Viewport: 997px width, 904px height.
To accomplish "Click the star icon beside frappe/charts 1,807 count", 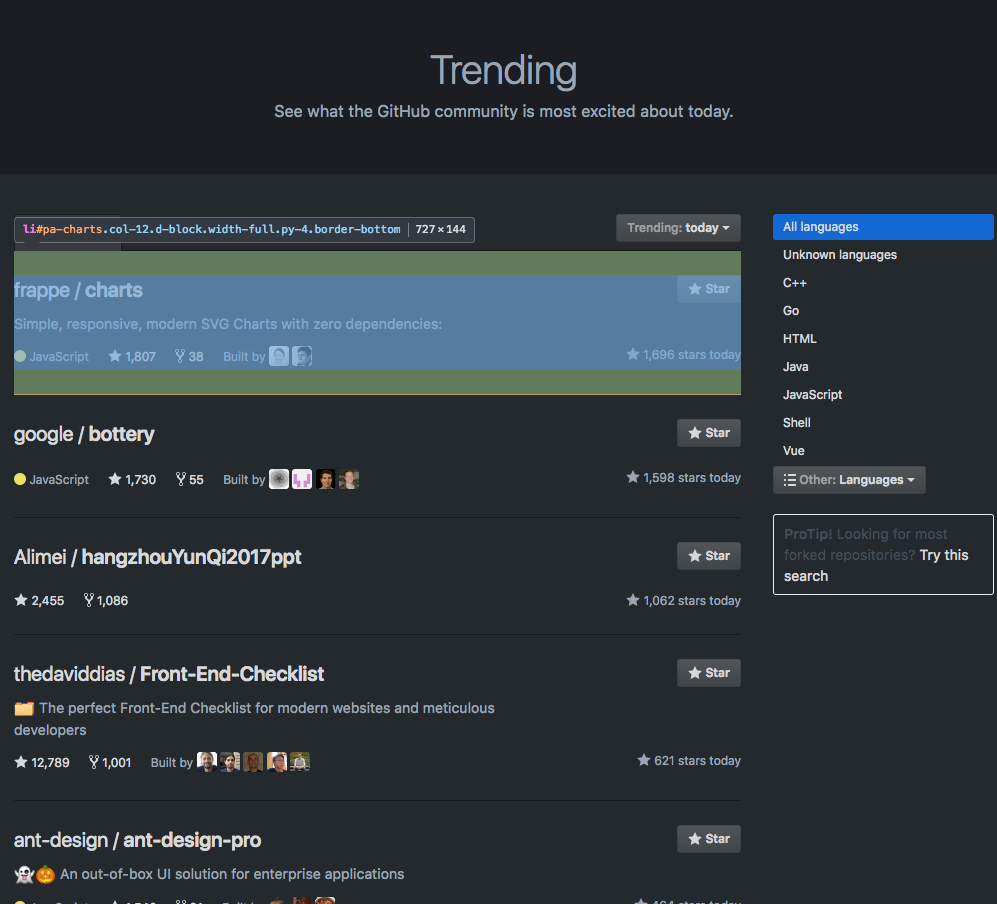I will [116, 356].
